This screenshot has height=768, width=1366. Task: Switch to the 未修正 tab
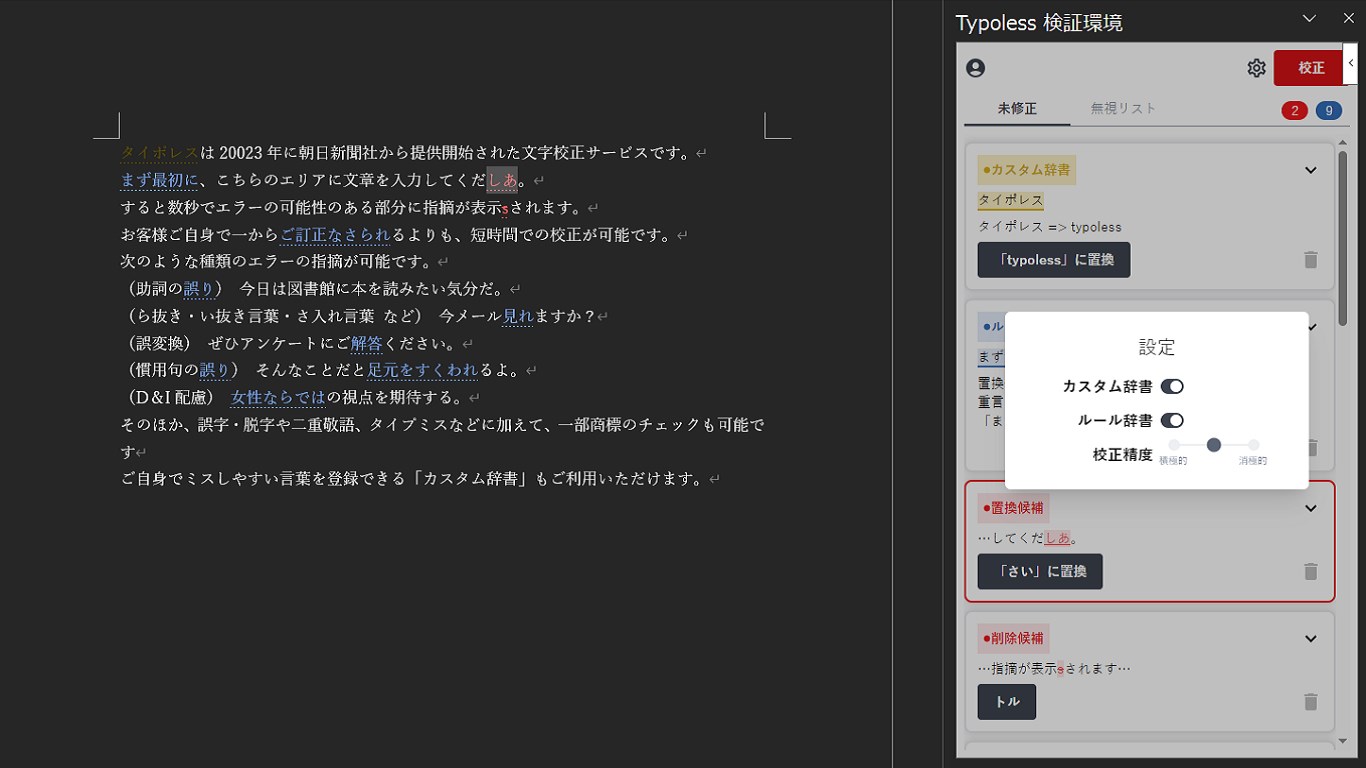click(1017, 108)
